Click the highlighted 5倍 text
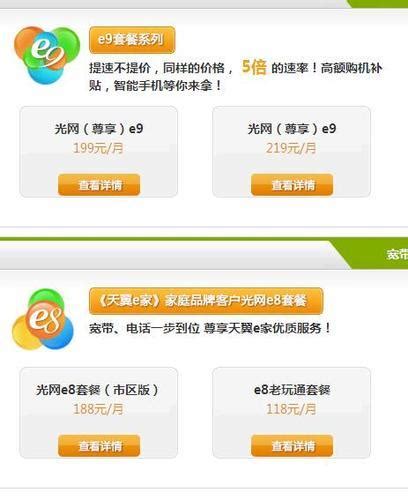408x500 pixels. (x=254, y=67)
